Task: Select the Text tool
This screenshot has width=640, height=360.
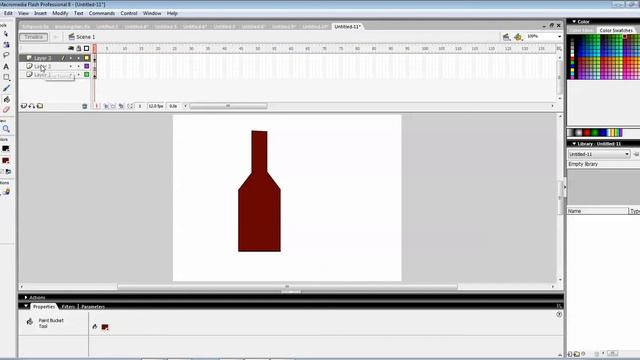Action: tap(6, 66)
